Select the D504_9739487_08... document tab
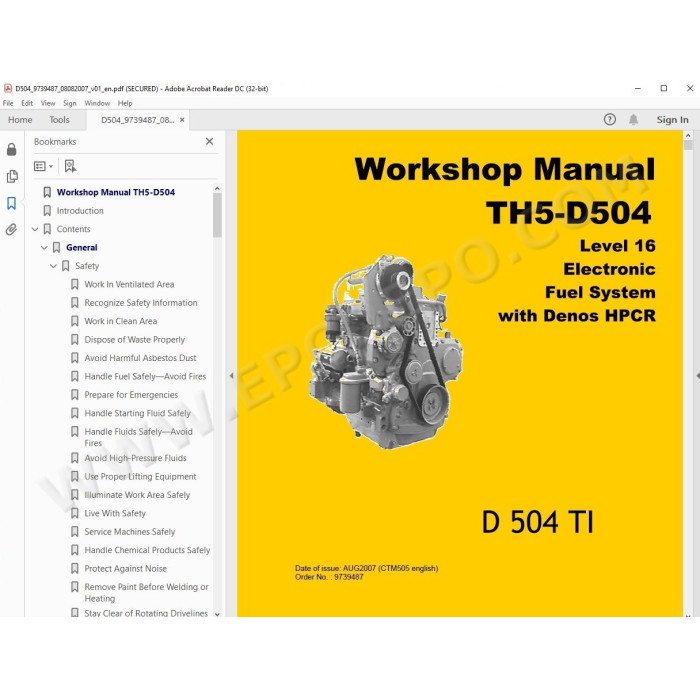Viewport: 700px width, 700px height. tap(138, 120)
